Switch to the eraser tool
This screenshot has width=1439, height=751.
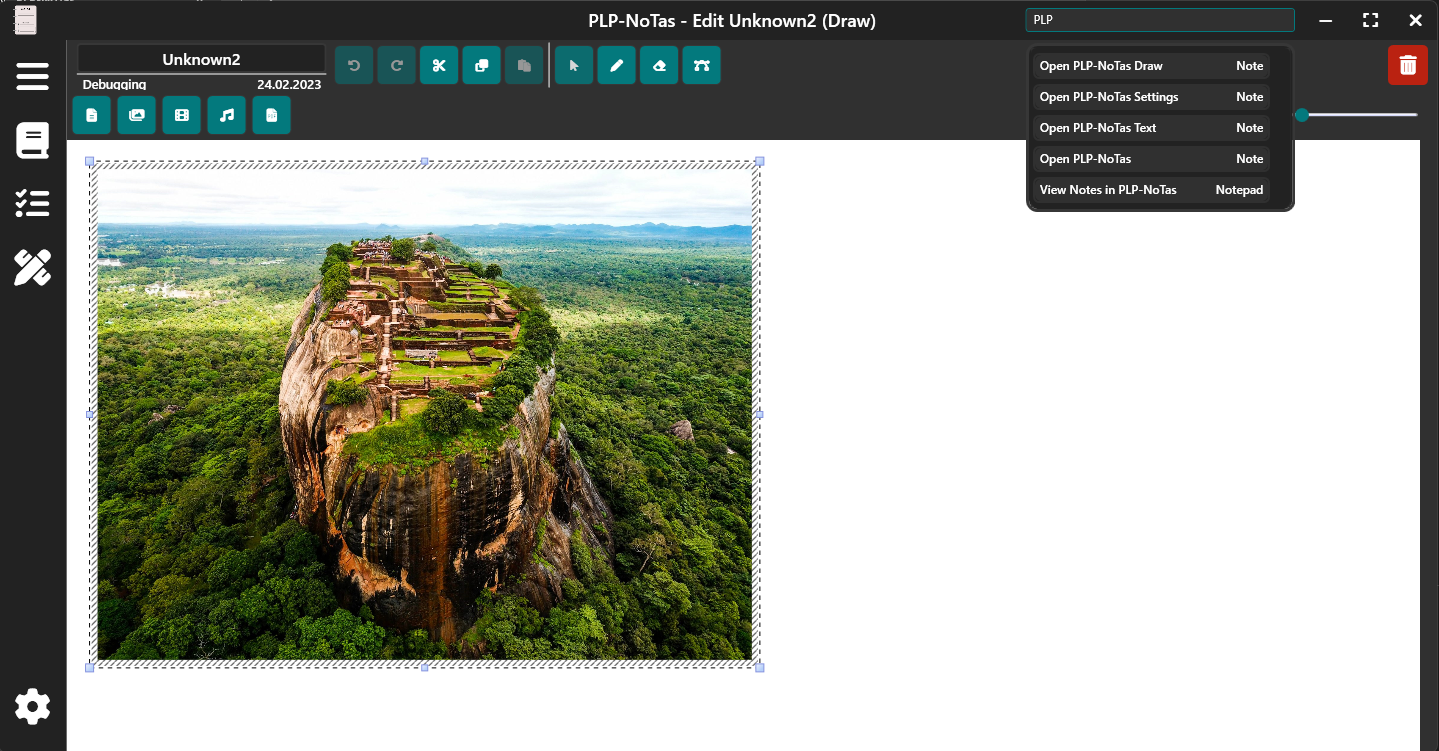click(x=659, y=65)
